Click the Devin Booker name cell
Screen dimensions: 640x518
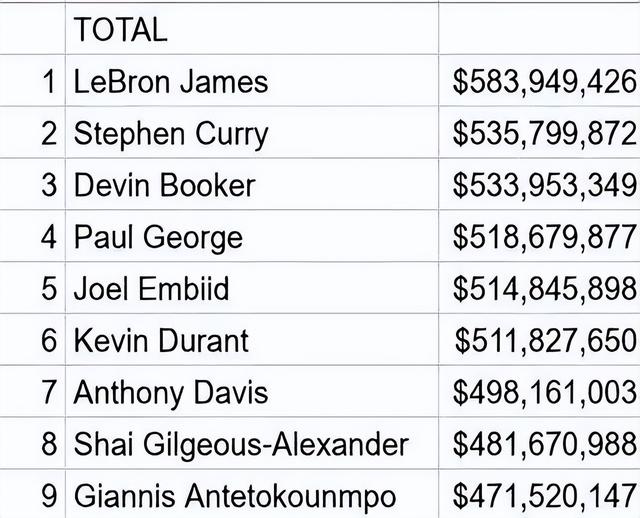tap(252, 185)
